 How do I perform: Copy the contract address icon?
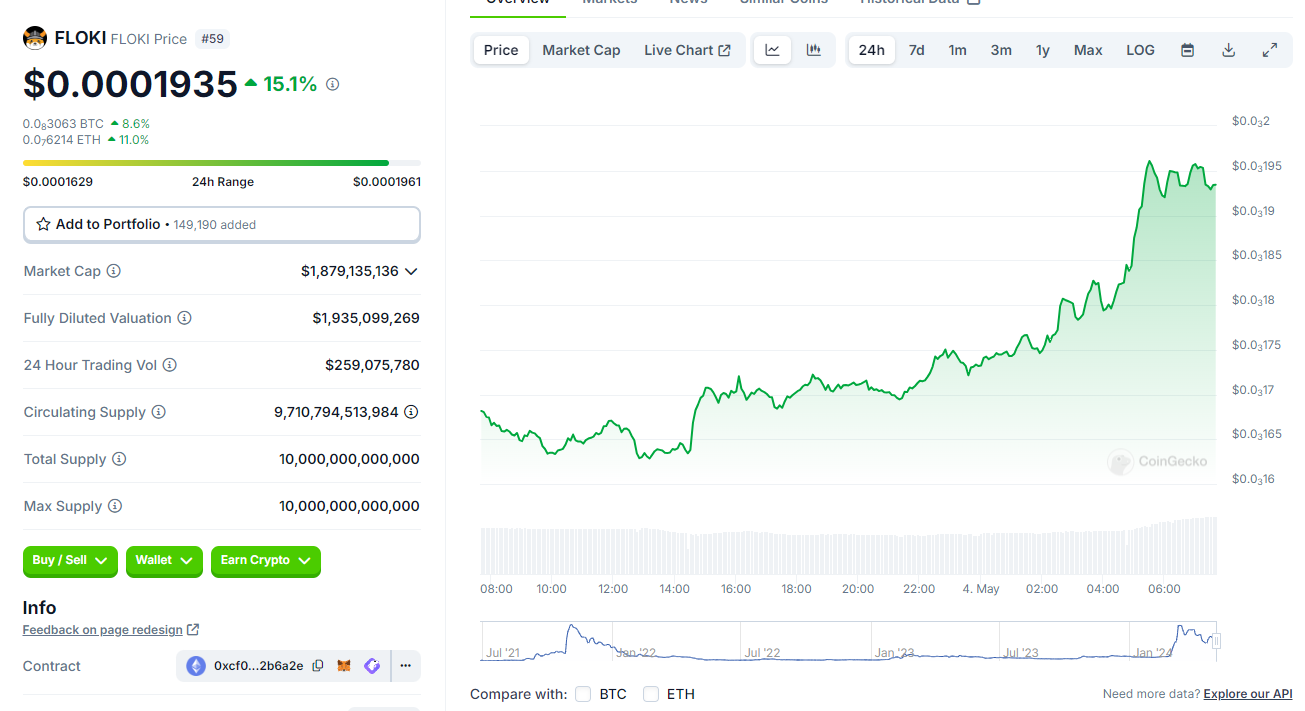click(x=318, y=666)
